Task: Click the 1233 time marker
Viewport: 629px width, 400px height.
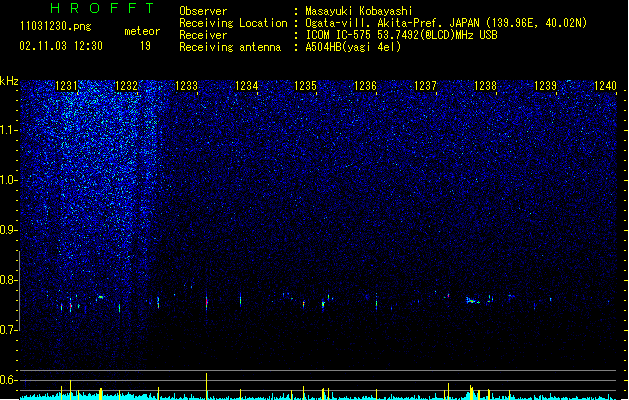Action: point(187,86)
